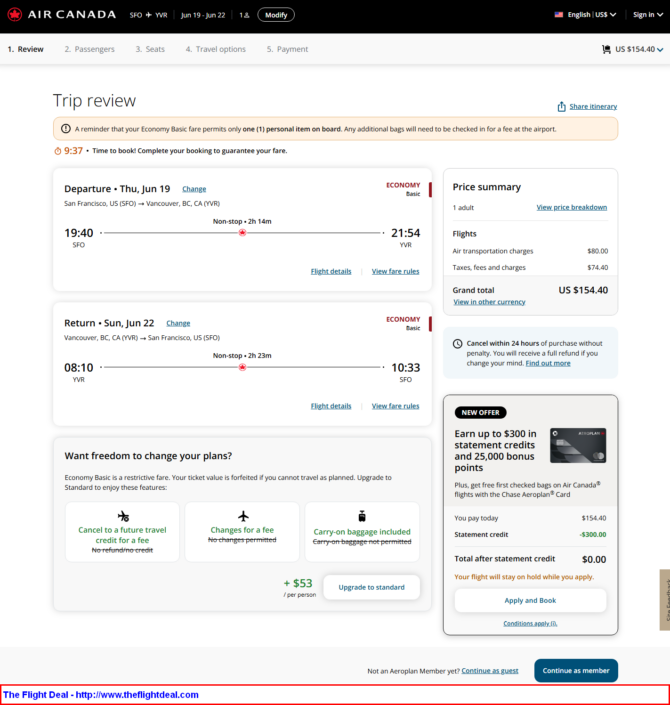This screenshot has height=705, width=670.
Task: Expand the US $154.40 cart summary chevron
Action: [660, 49]
